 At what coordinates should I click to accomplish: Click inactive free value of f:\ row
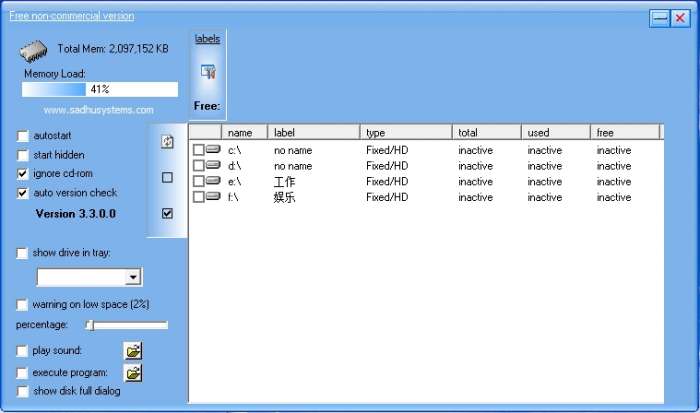614,197
